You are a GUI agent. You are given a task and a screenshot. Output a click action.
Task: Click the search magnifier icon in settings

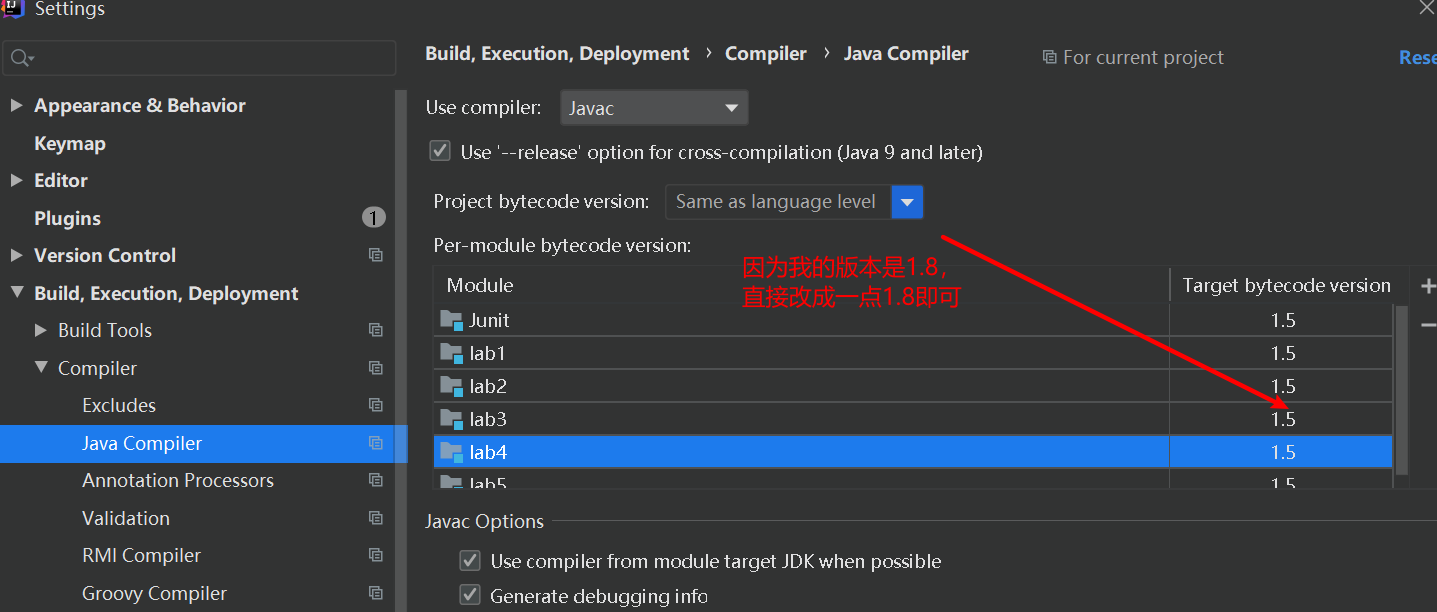point(20,59)
